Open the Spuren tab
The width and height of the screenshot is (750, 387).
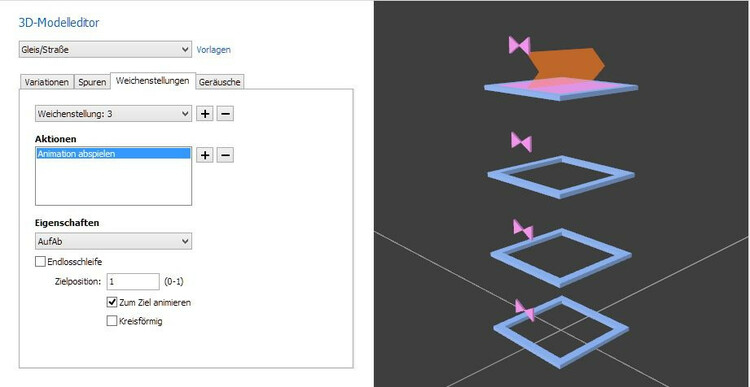(92, 82)
